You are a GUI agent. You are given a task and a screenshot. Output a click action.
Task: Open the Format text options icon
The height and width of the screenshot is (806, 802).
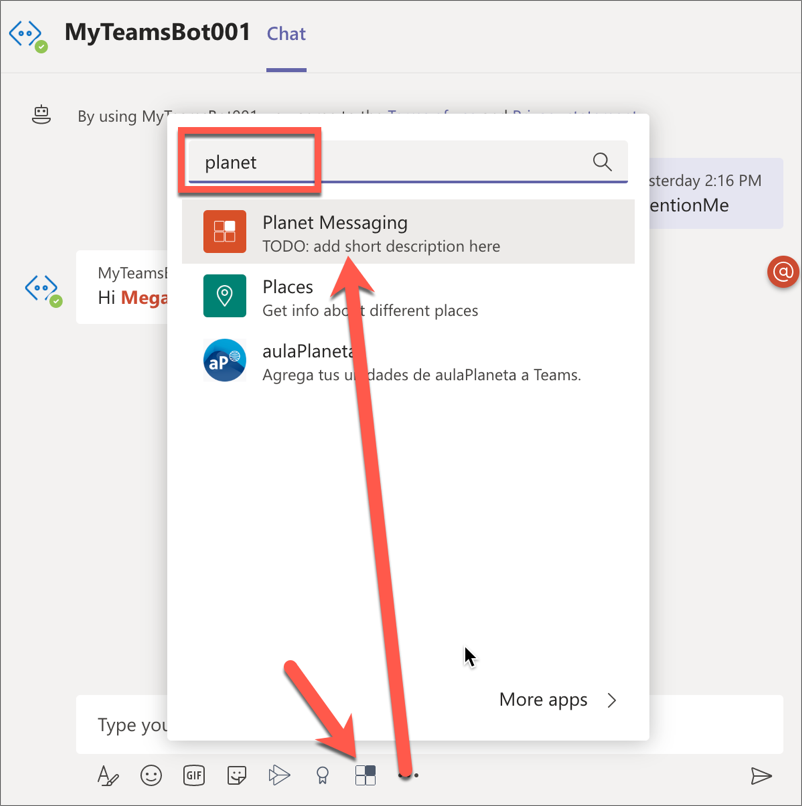tap(108, 775)
